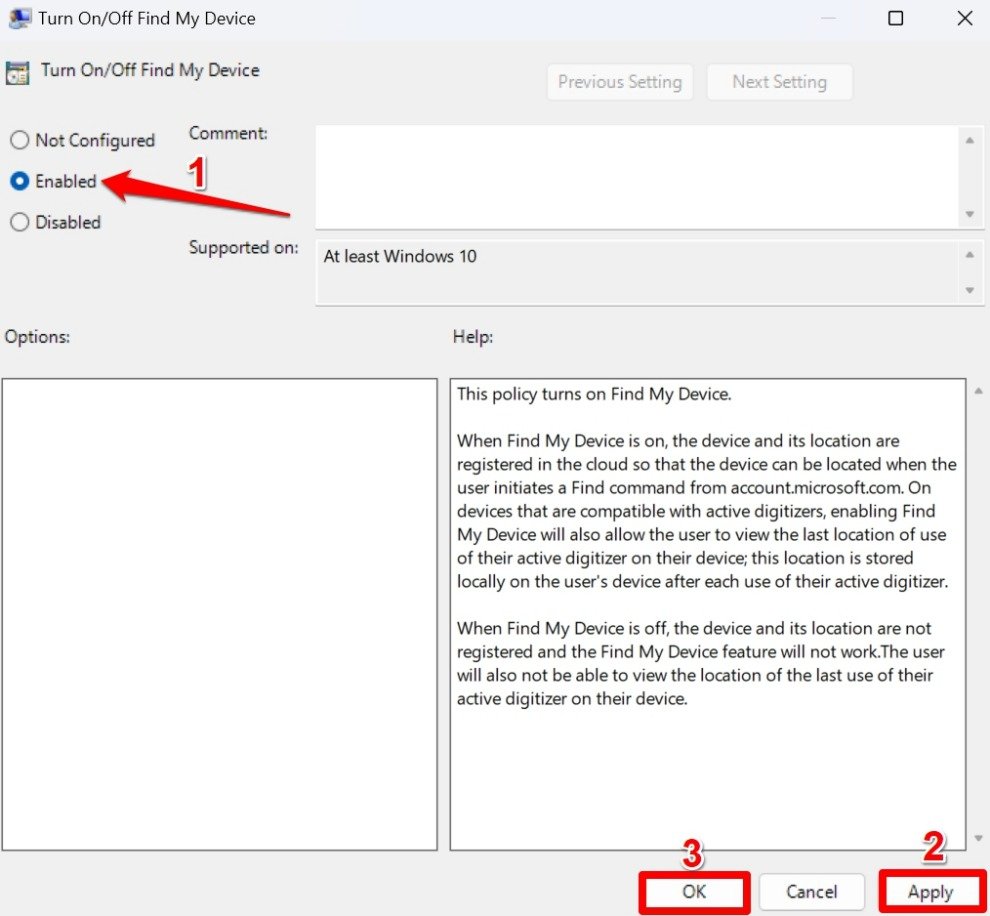The image size is (990, 916).
Task: Select the Enabled radio button
Action: pos(19,181)
